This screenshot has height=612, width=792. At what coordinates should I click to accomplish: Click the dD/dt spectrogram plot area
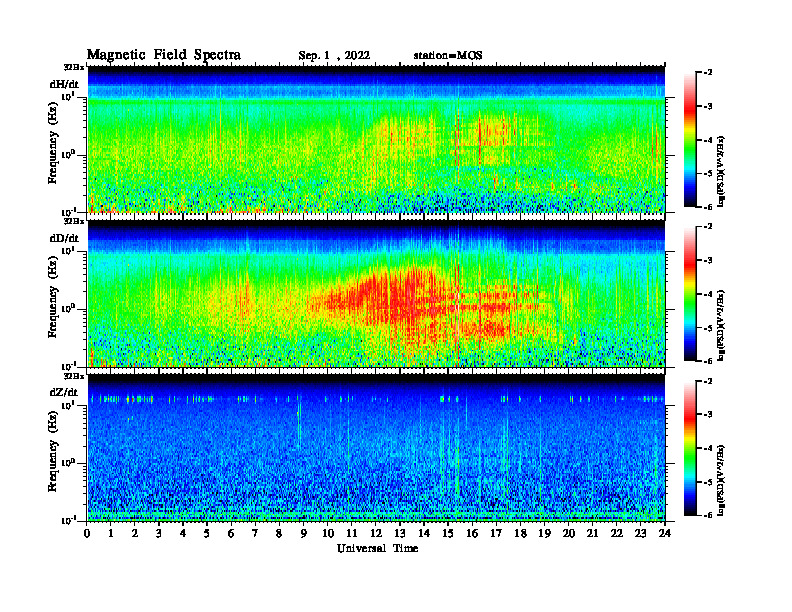(x=376, y=293)
